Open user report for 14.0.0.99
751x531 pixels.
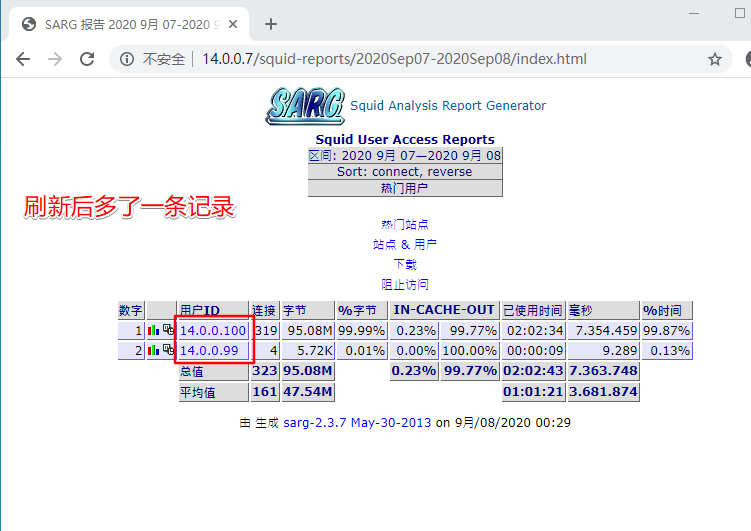coord(209,350)
